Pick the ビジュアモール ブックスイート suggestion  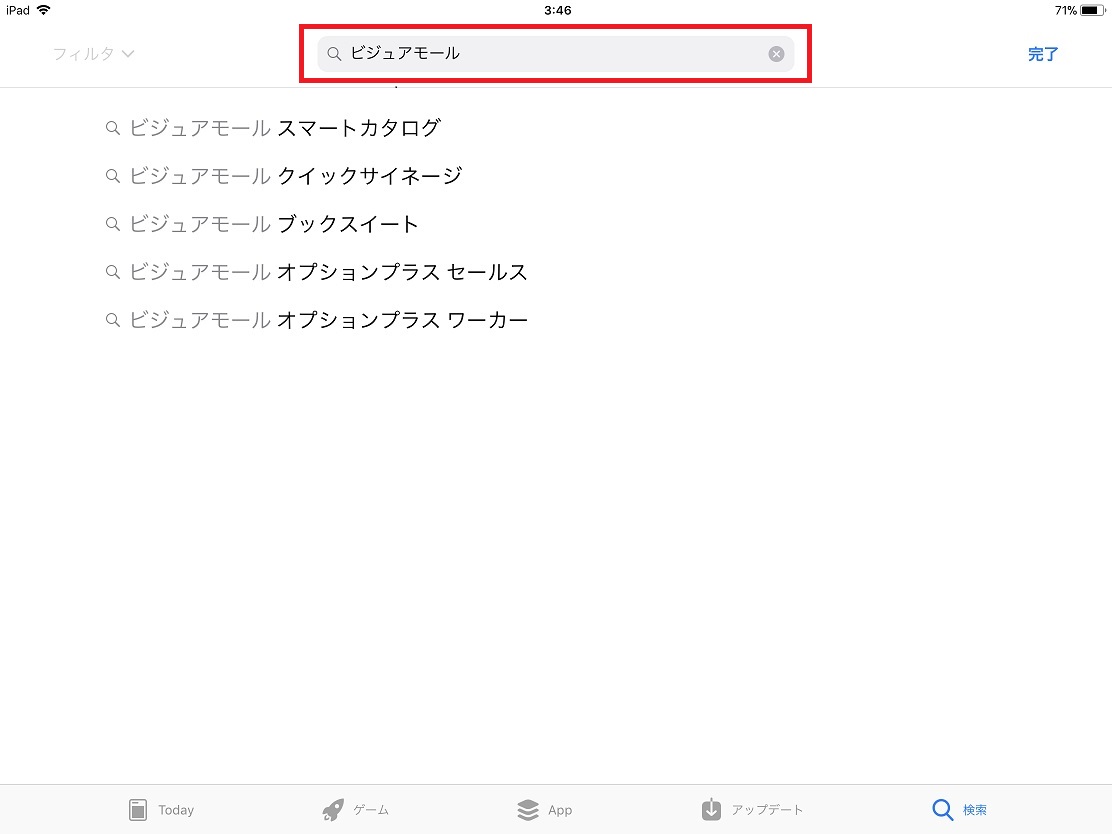point(275,224)
